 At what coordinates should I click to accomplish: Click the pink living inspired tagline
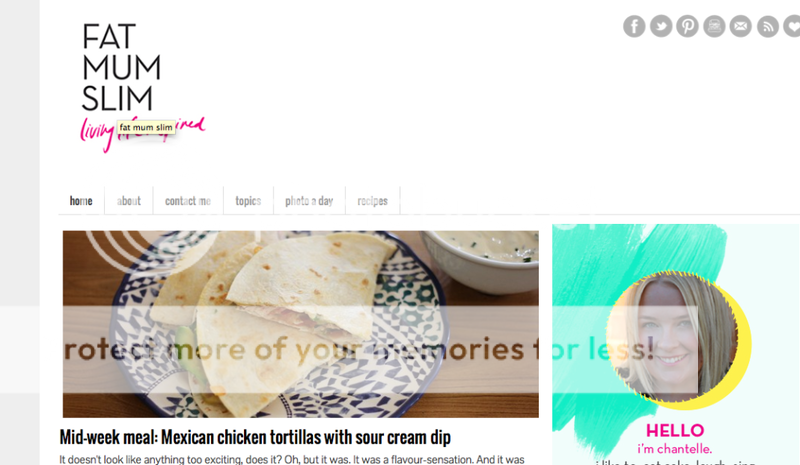143,134
